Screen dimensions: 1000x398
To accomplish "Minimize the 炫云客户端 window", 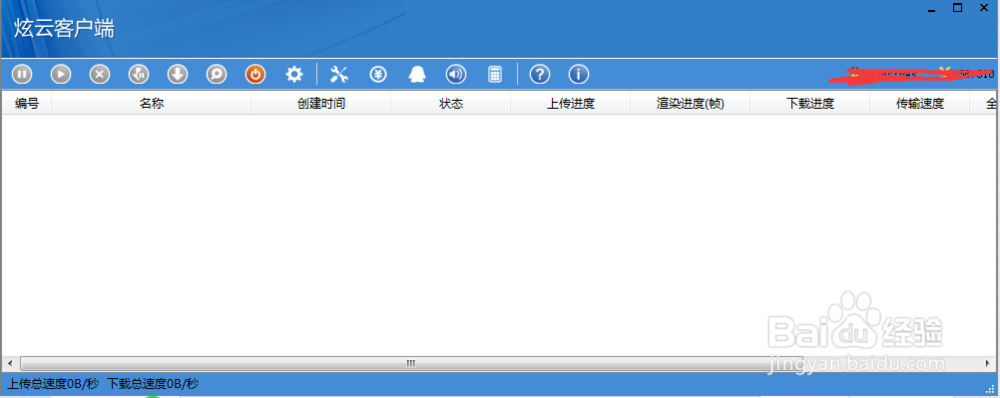I will [932, 10].
